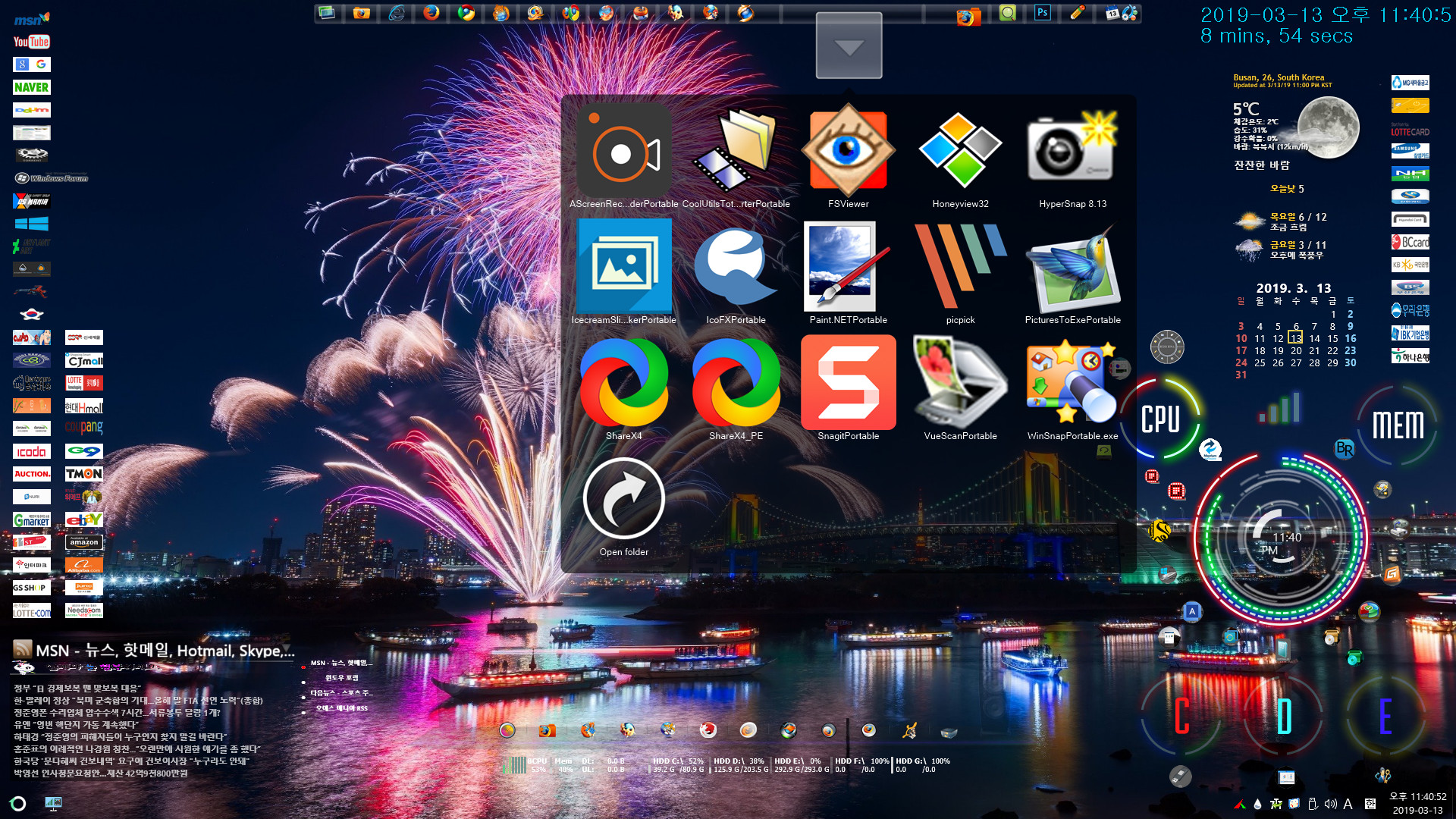Open the YouTube shortcut
The image size is (1456, 819).
click(31, 42)
